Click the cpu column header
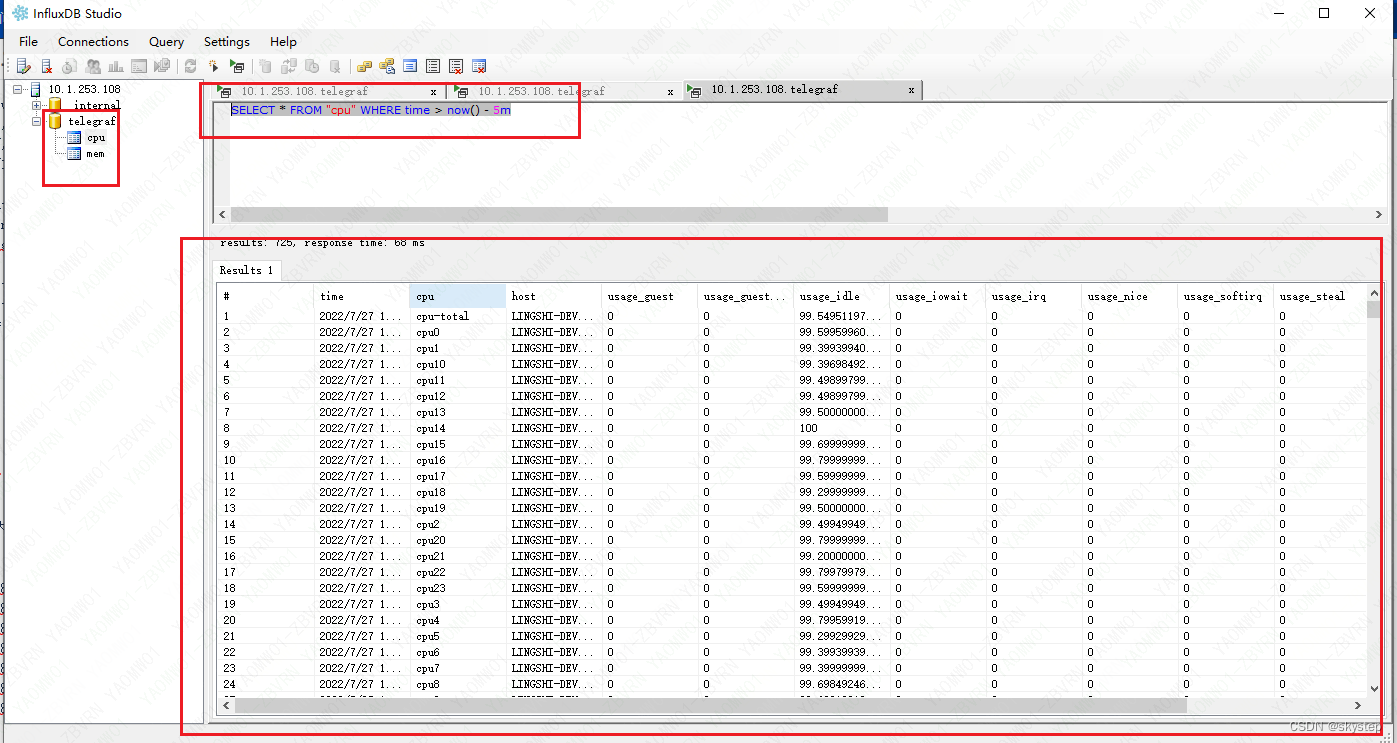The height and width of the screenshot is (743, 1397). point(457,296)
